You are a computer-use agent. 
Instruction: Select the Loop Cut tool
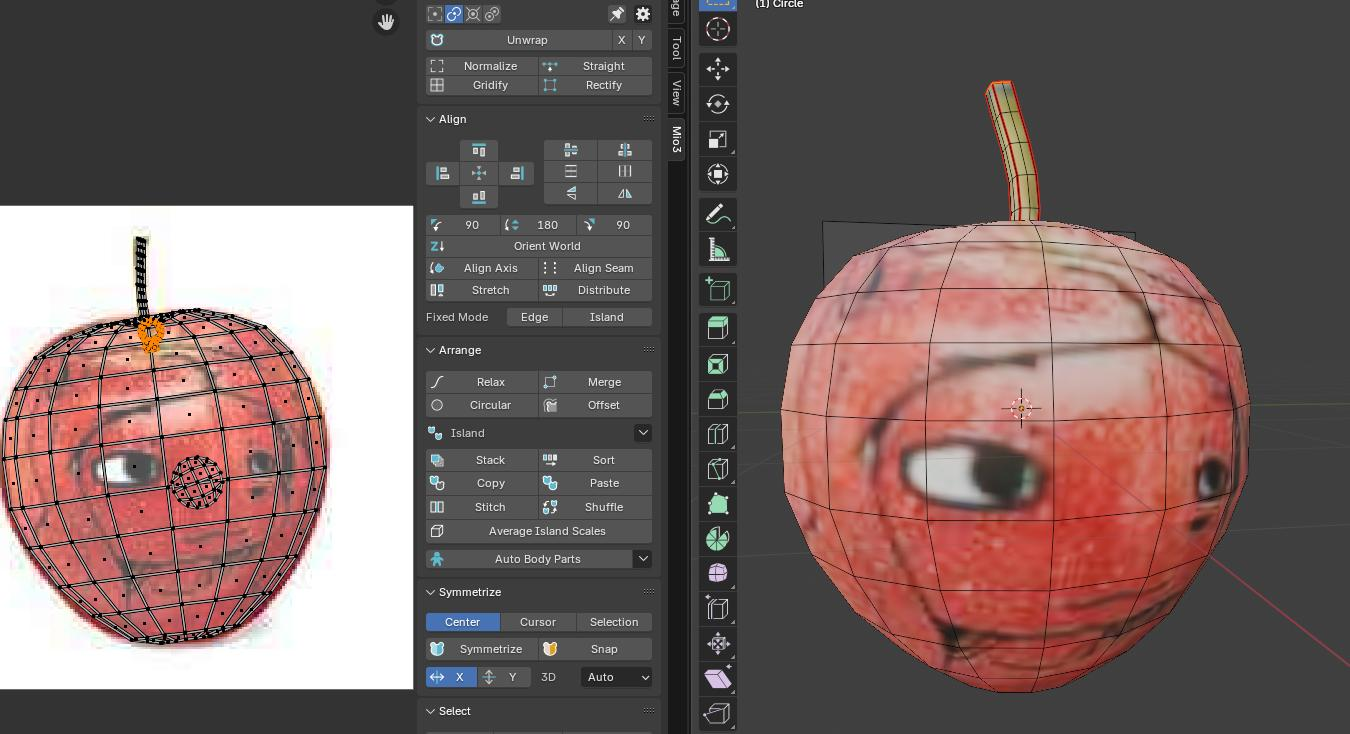pos(717,434)
